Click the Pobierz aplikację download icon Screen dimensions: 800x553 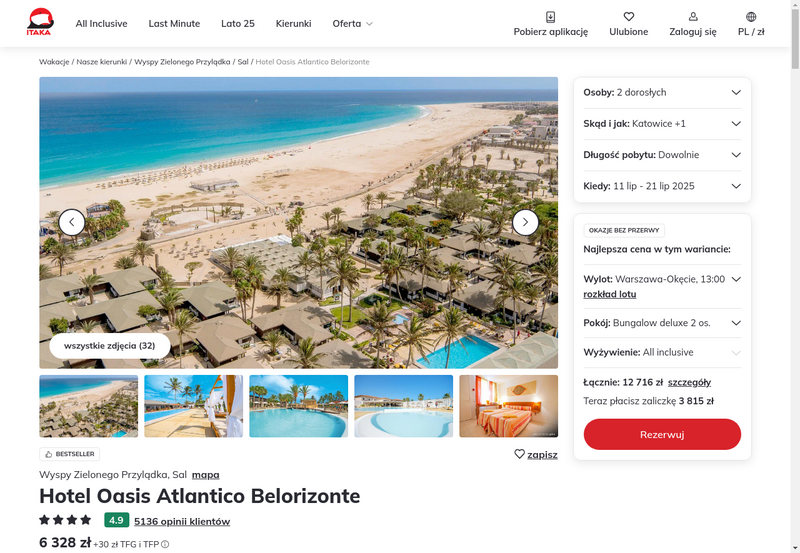(551, 17)
